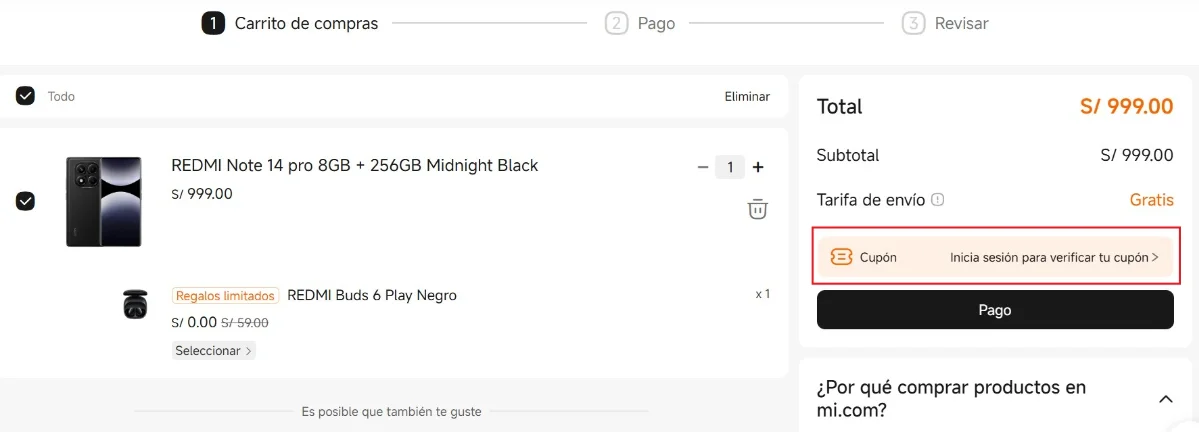Open REDMI Note 14 pro phone image

[x=104, y=201]
